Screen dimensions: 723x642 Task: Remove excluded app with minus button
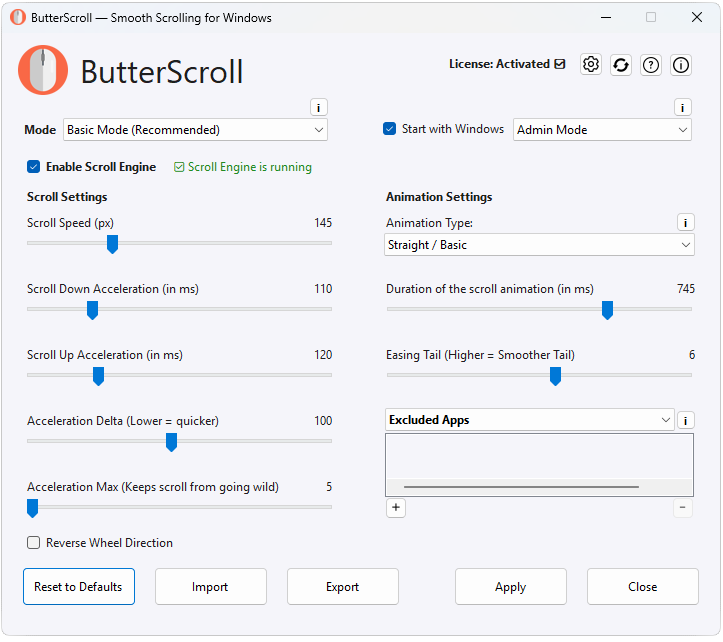(x=683, y=508)
